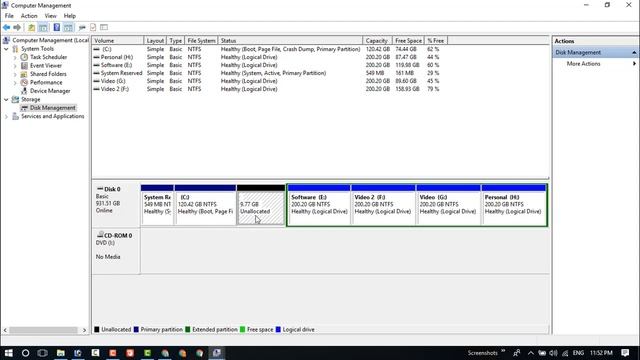Click the Disk 0 label panel
Viewport: 640px width, 360px height.
tap(116, 205)
